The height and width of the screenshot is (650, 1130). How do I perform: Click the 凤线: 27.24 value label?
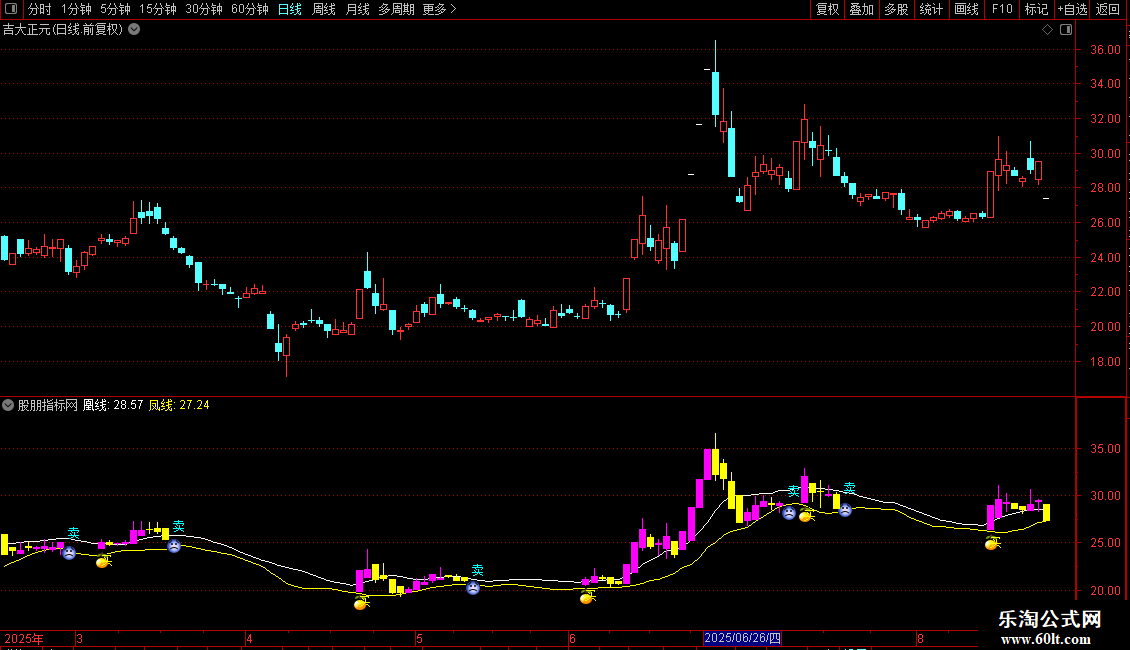pos(179,405)
